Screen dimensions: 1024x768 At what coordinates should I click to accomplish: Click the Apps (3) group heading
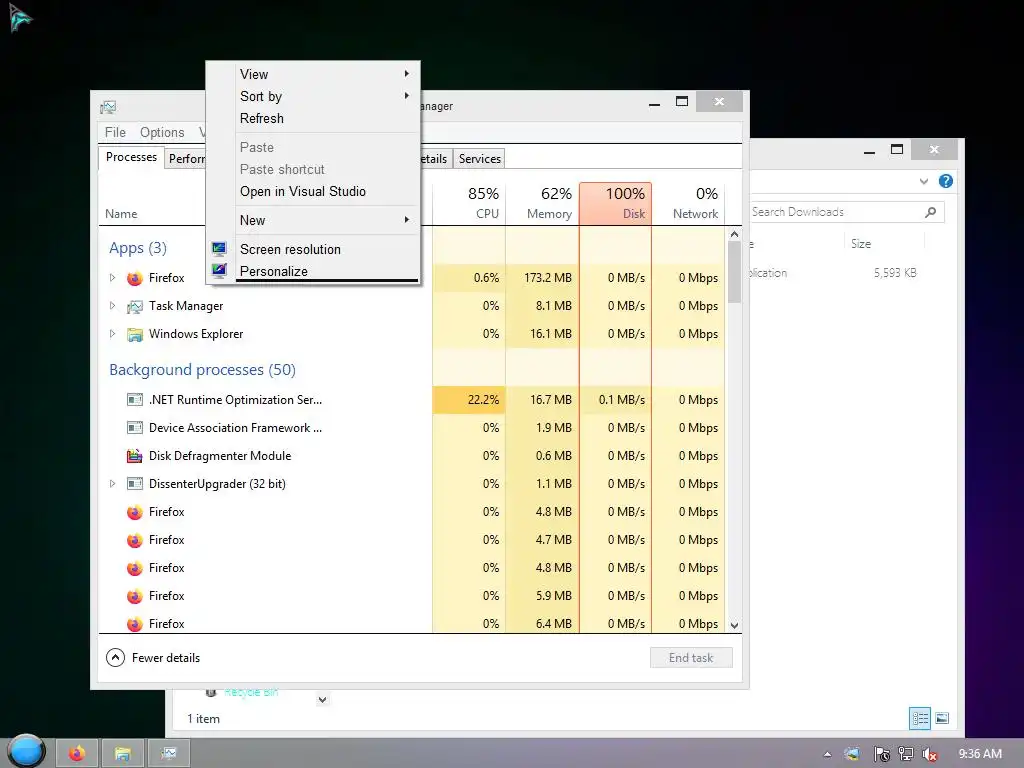click(138, 248)
